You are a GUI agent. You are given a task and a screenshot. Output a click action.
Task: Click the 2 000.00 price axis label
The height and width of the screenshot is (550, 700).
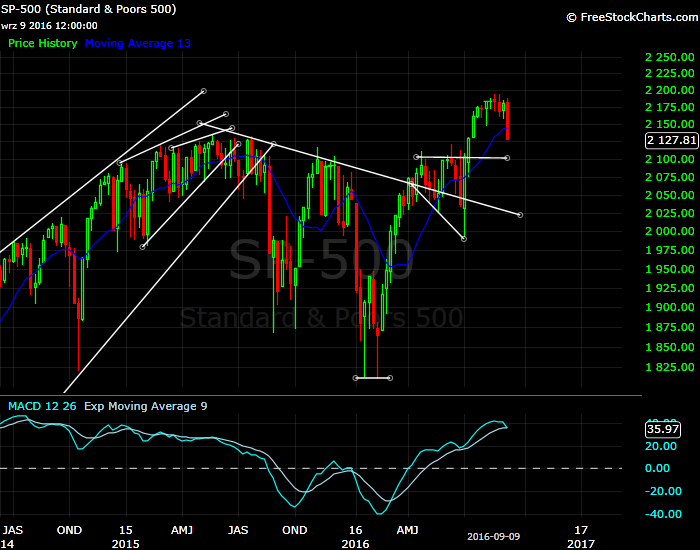670,231
